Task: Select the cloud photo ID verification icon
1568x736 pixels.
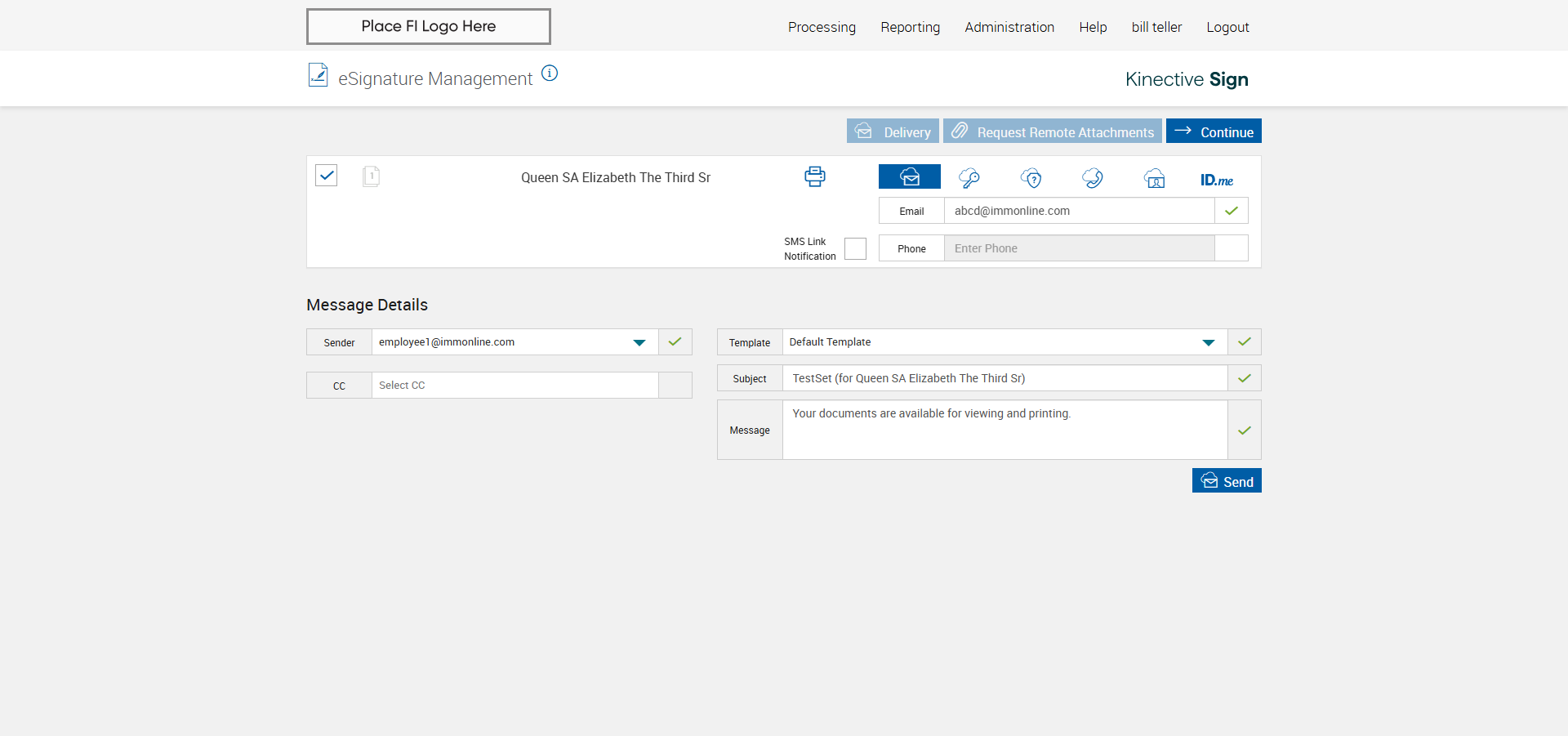Action: (1155, 179)
